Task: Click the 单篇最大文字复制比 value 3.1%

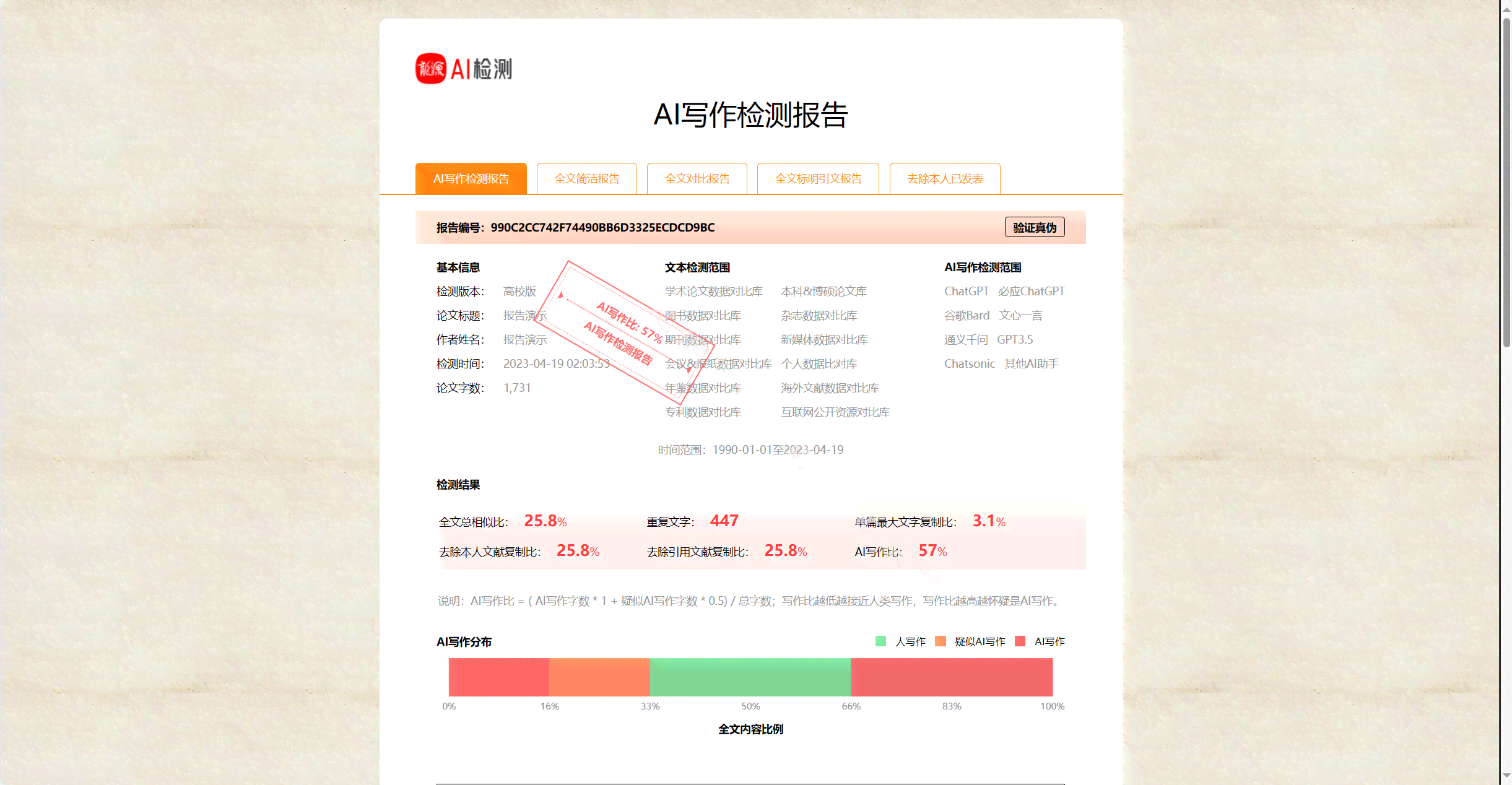Action: tap(989, 521)
